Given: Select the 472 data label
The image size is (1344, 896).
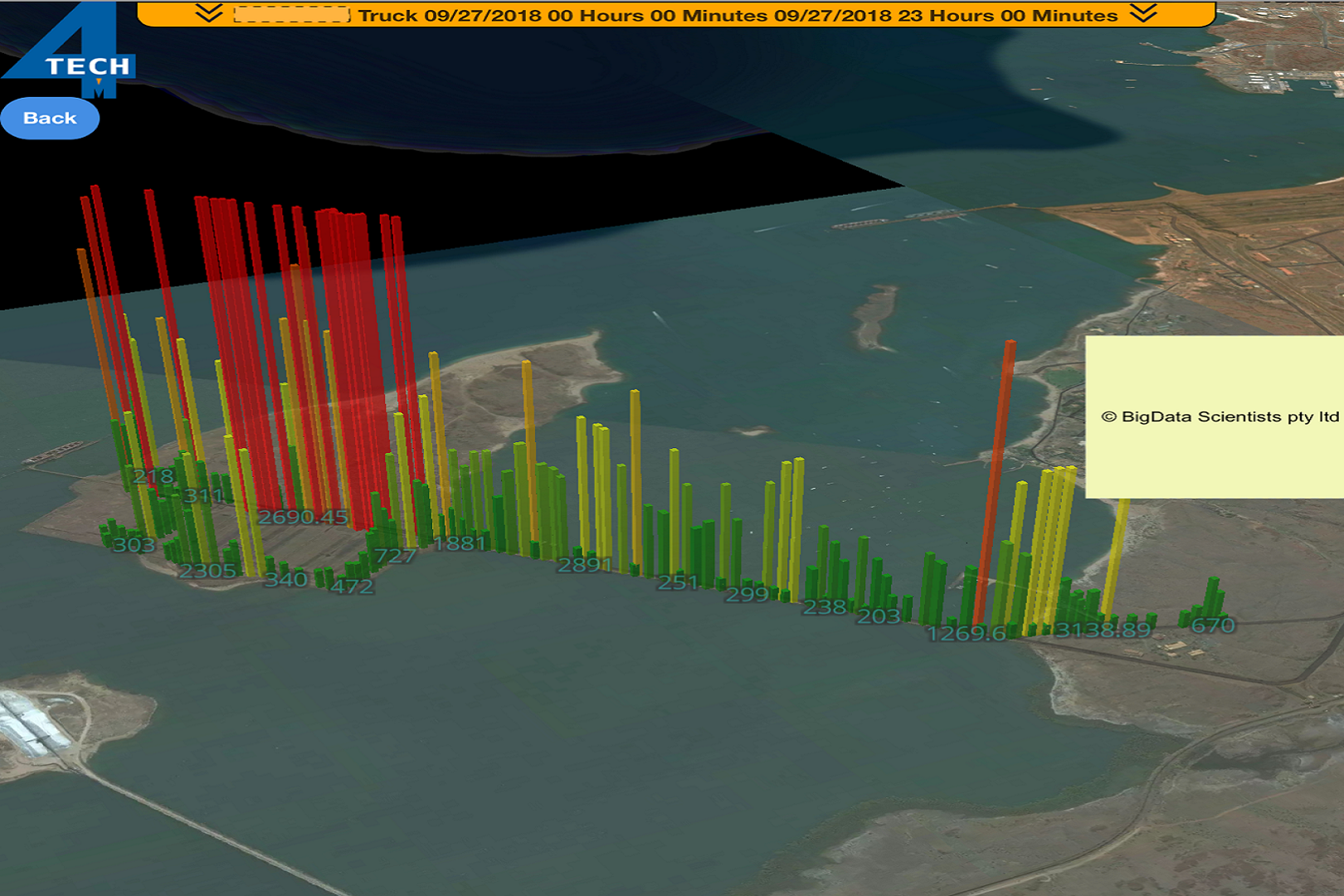Looking at the screenshot, I should [x=352, y=587].
